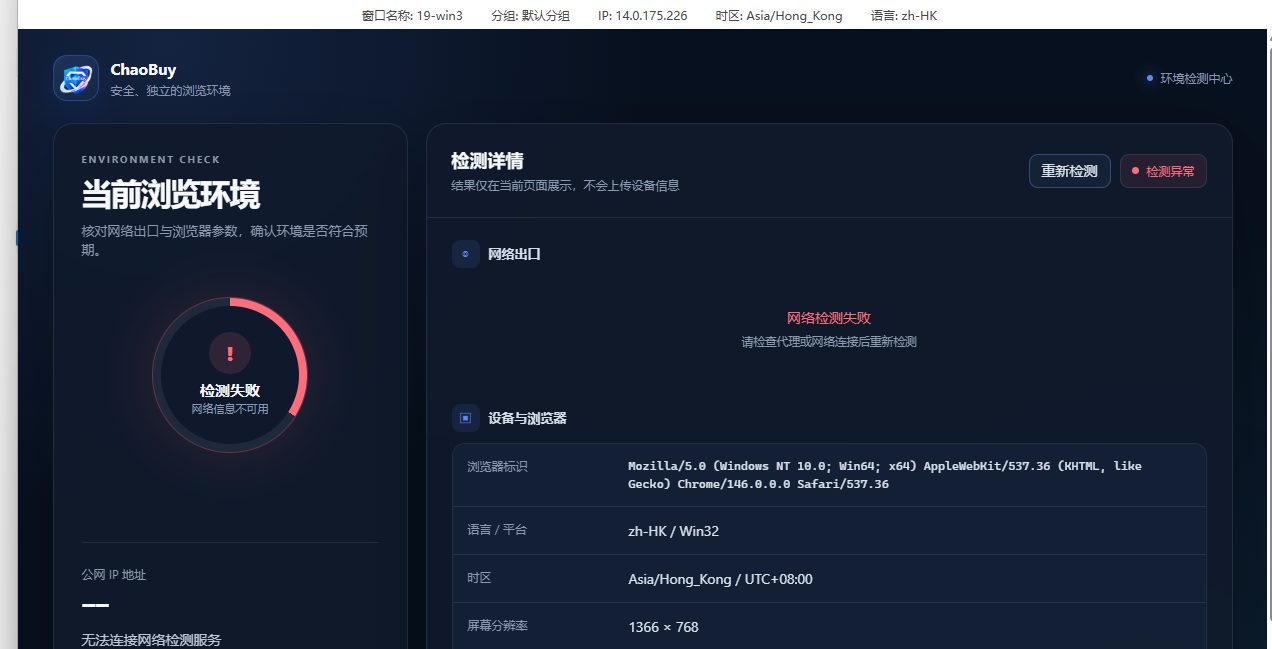Screen dimensions: 1272x649
Task: Click the 时区 row label
Action: 479,578
